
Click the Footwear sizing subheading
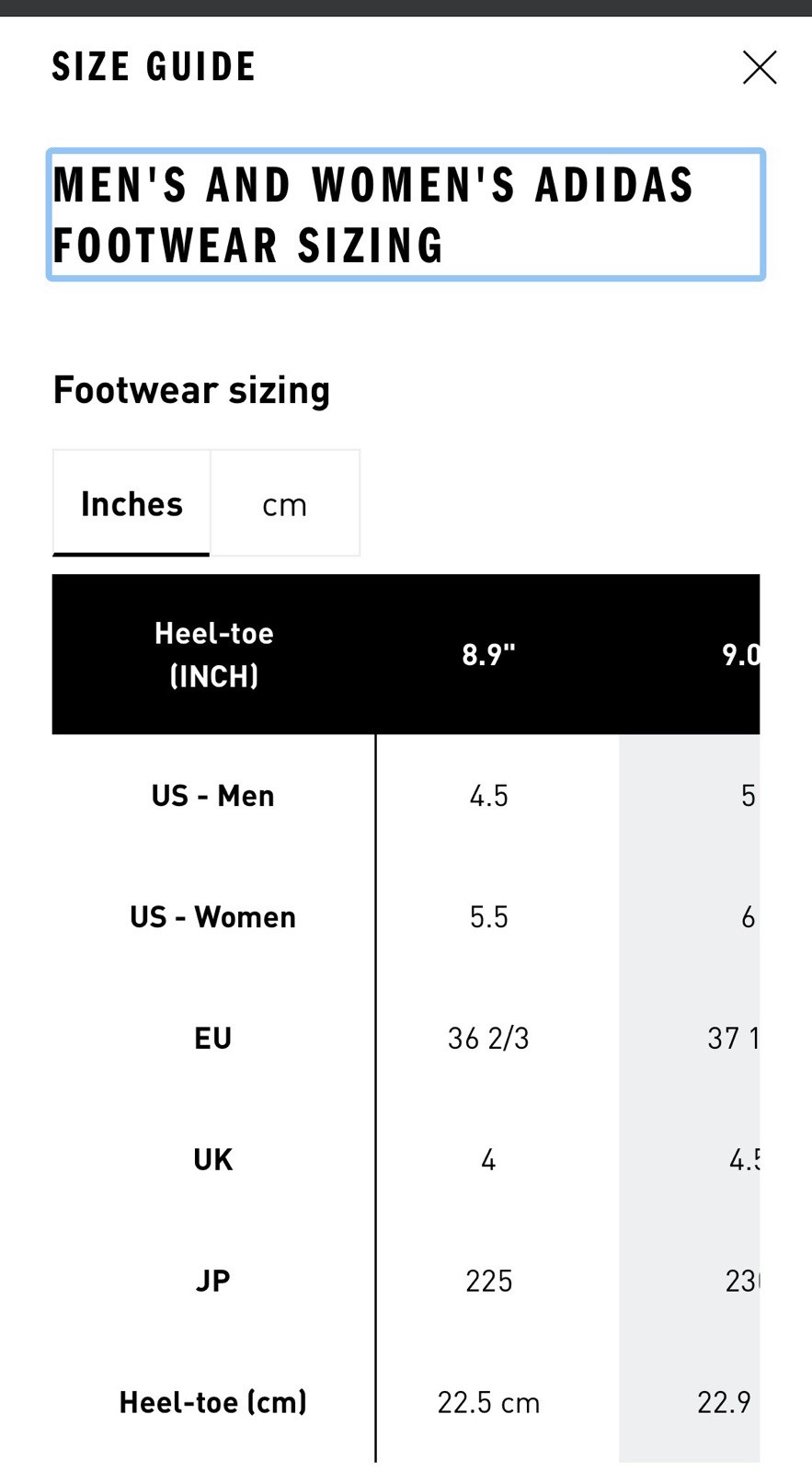point(191,390)
